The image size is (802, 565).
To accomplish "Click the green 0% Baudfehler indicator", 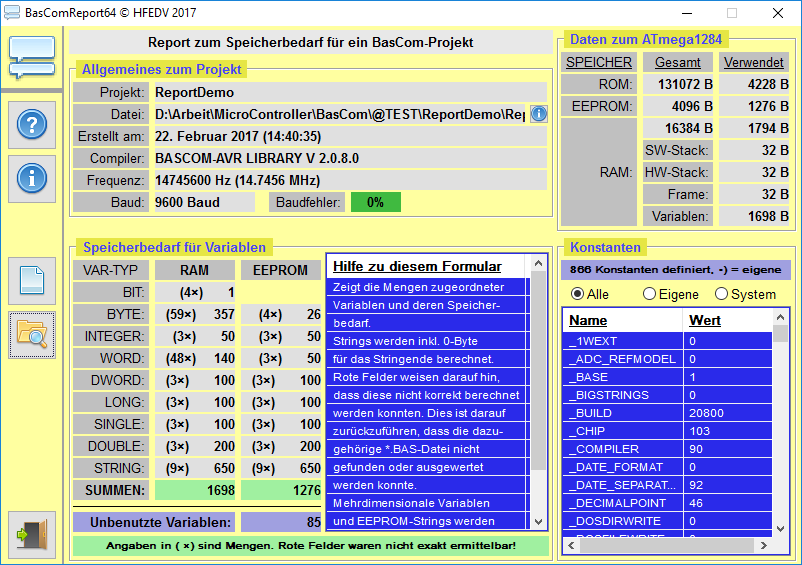I will [x=375, y=202].
